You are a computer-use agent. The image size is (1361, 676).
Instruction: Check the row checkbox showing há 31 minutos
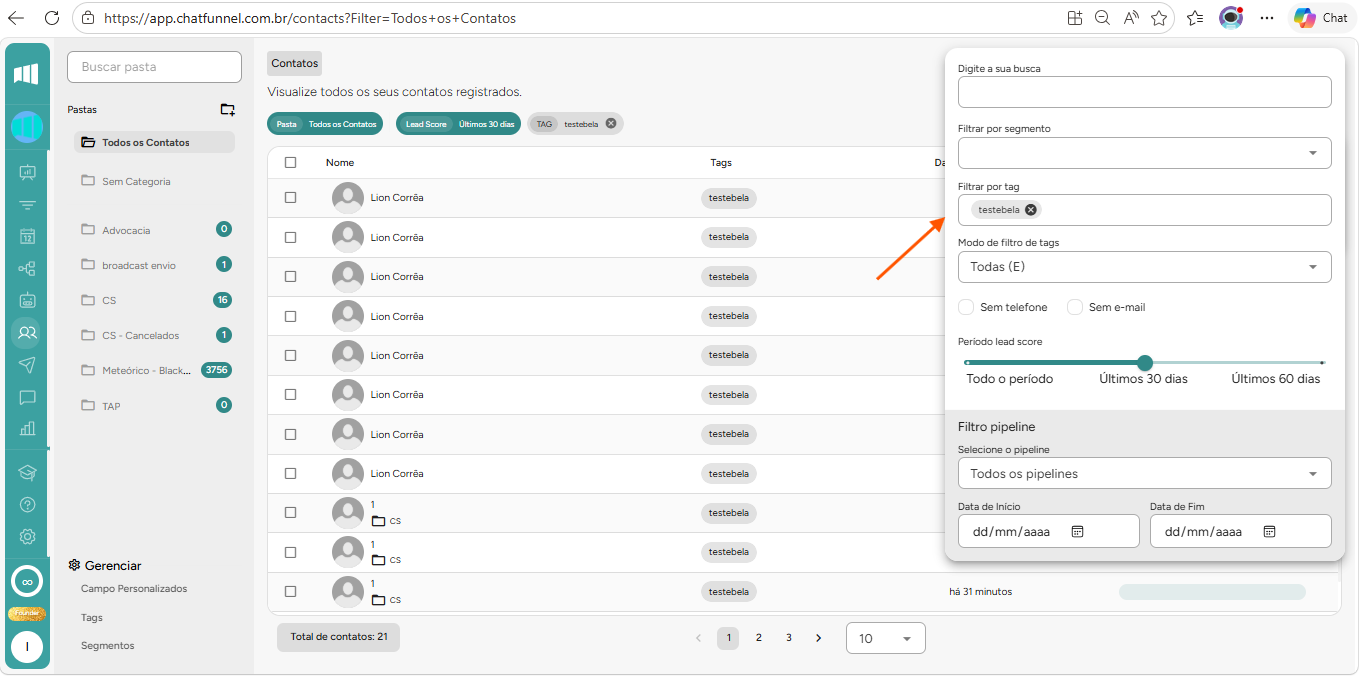tap(291, 592)
